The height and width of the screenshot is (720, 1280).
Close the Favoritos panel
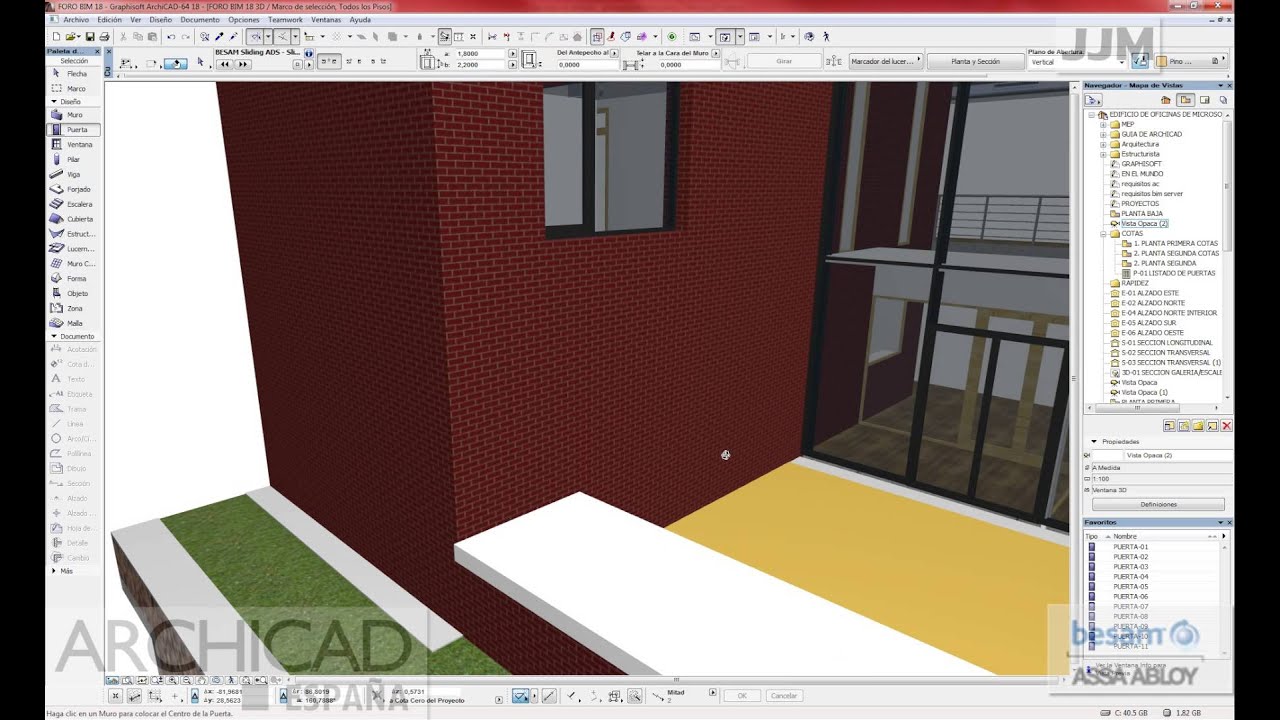click(x=1228, y=523)
